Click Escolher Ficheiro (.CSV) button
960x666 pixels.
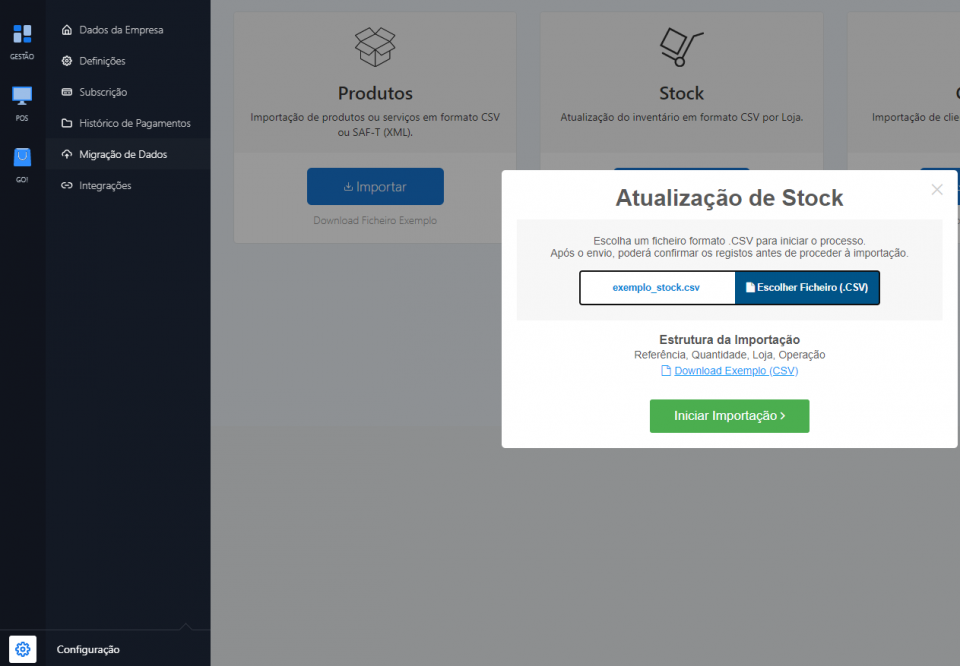809,287
